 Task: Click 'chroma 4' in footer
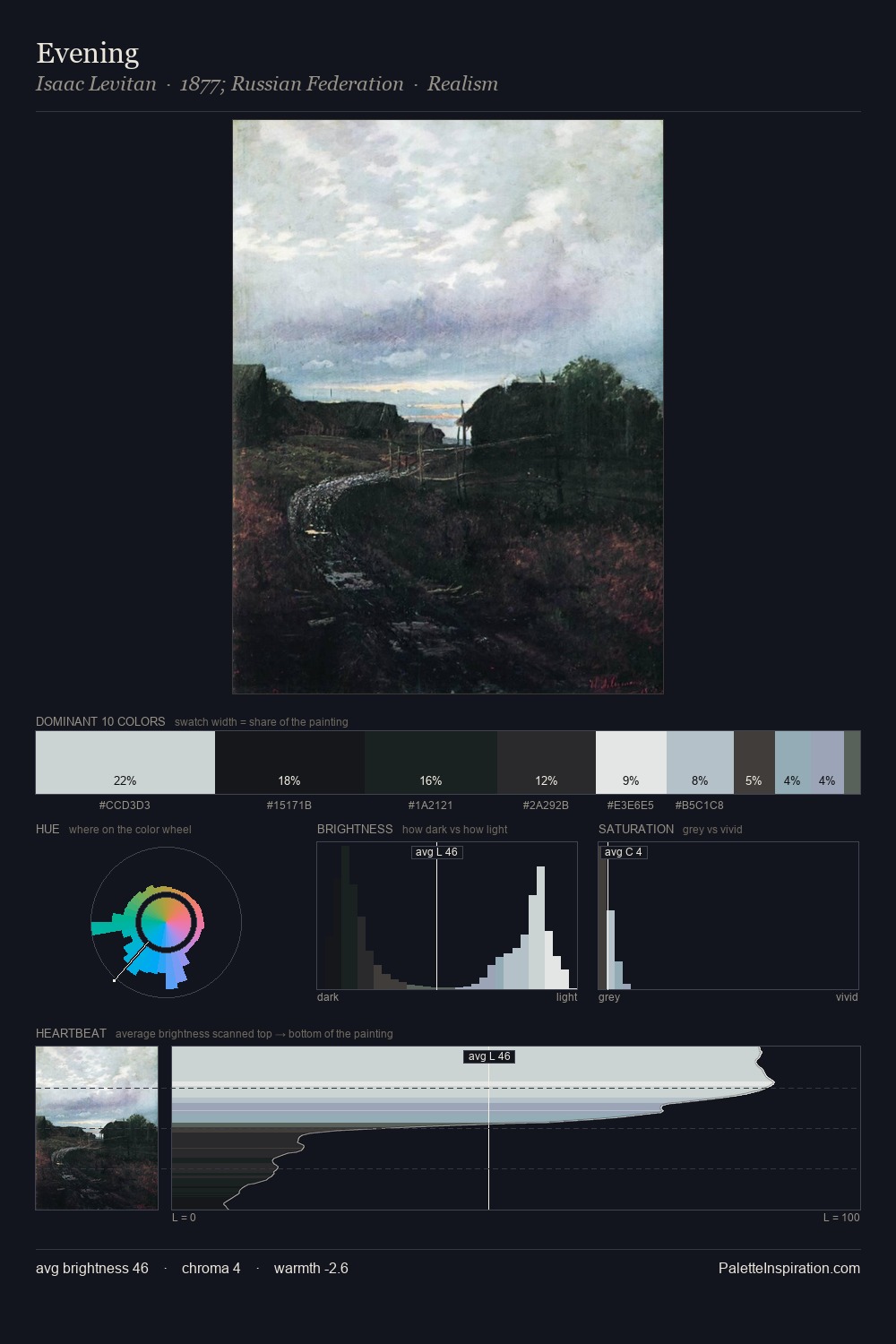(211, 1268)
